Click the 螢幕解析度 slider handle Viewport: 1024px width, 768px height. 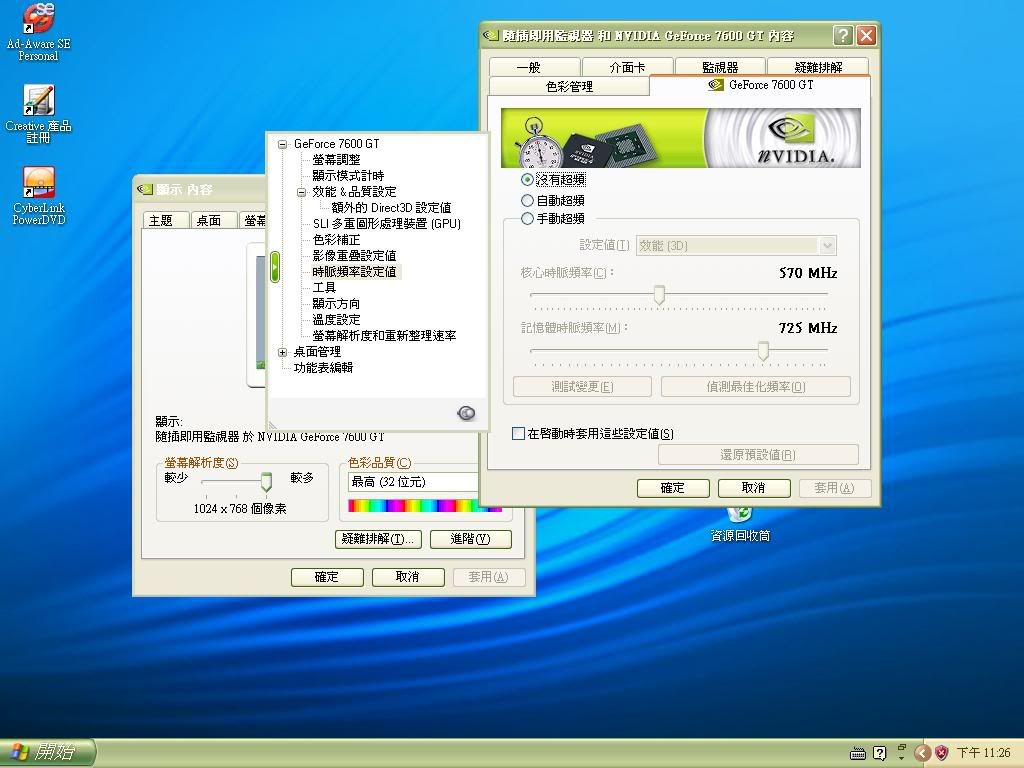[x=266, y=482]
